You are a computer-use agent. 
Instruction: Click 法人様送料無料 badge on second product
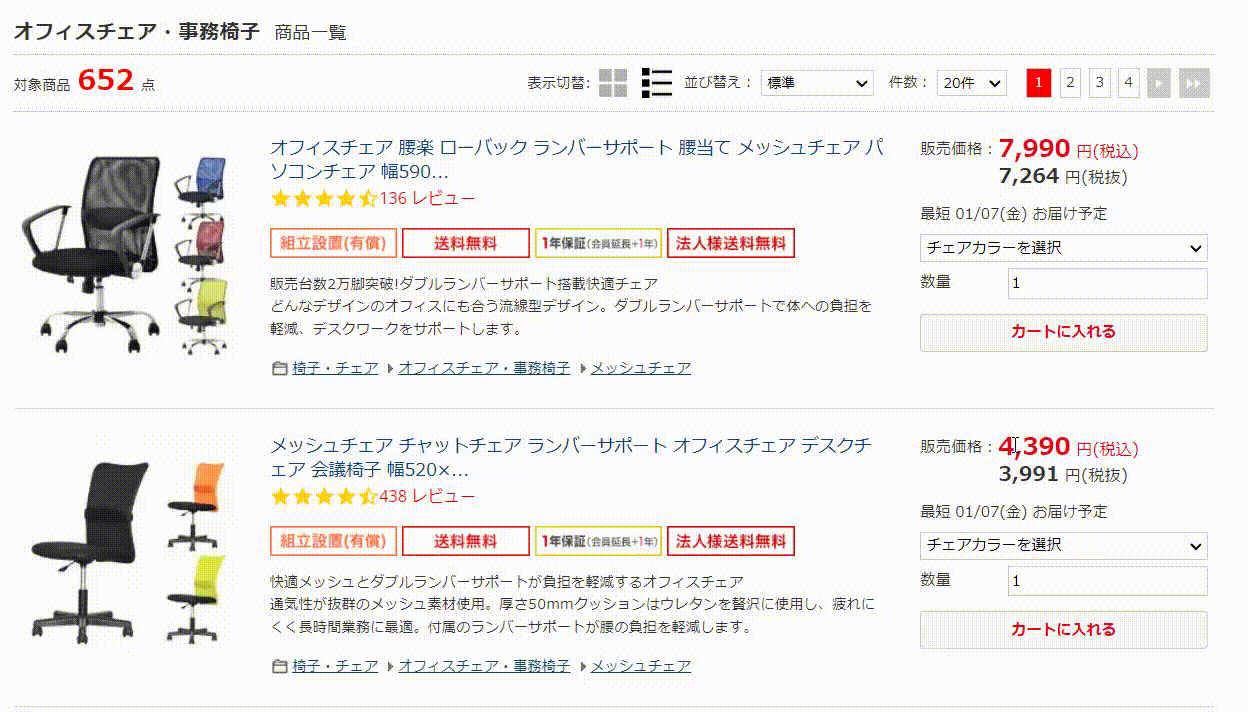coord(731,541)
